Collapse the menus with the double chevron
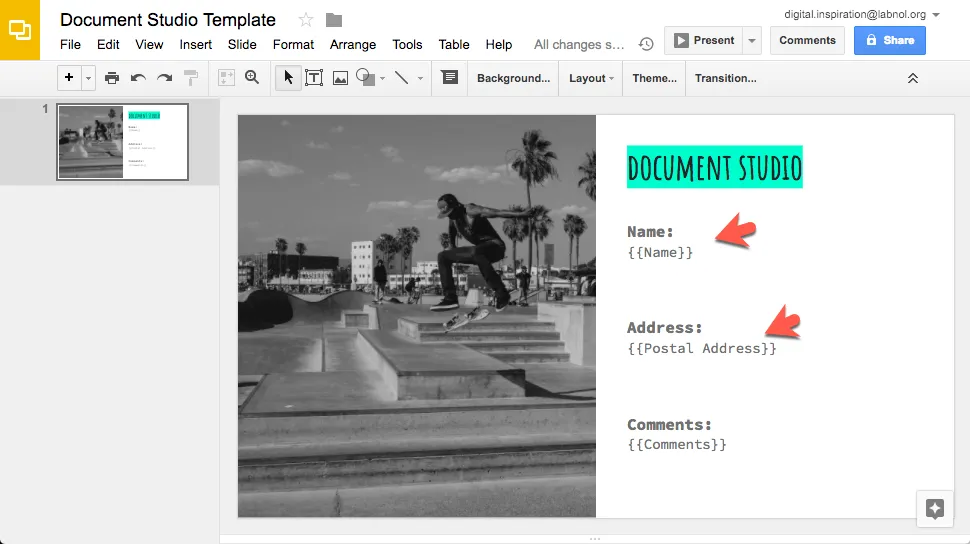This screenshot has width=970, height=544. 912,79
